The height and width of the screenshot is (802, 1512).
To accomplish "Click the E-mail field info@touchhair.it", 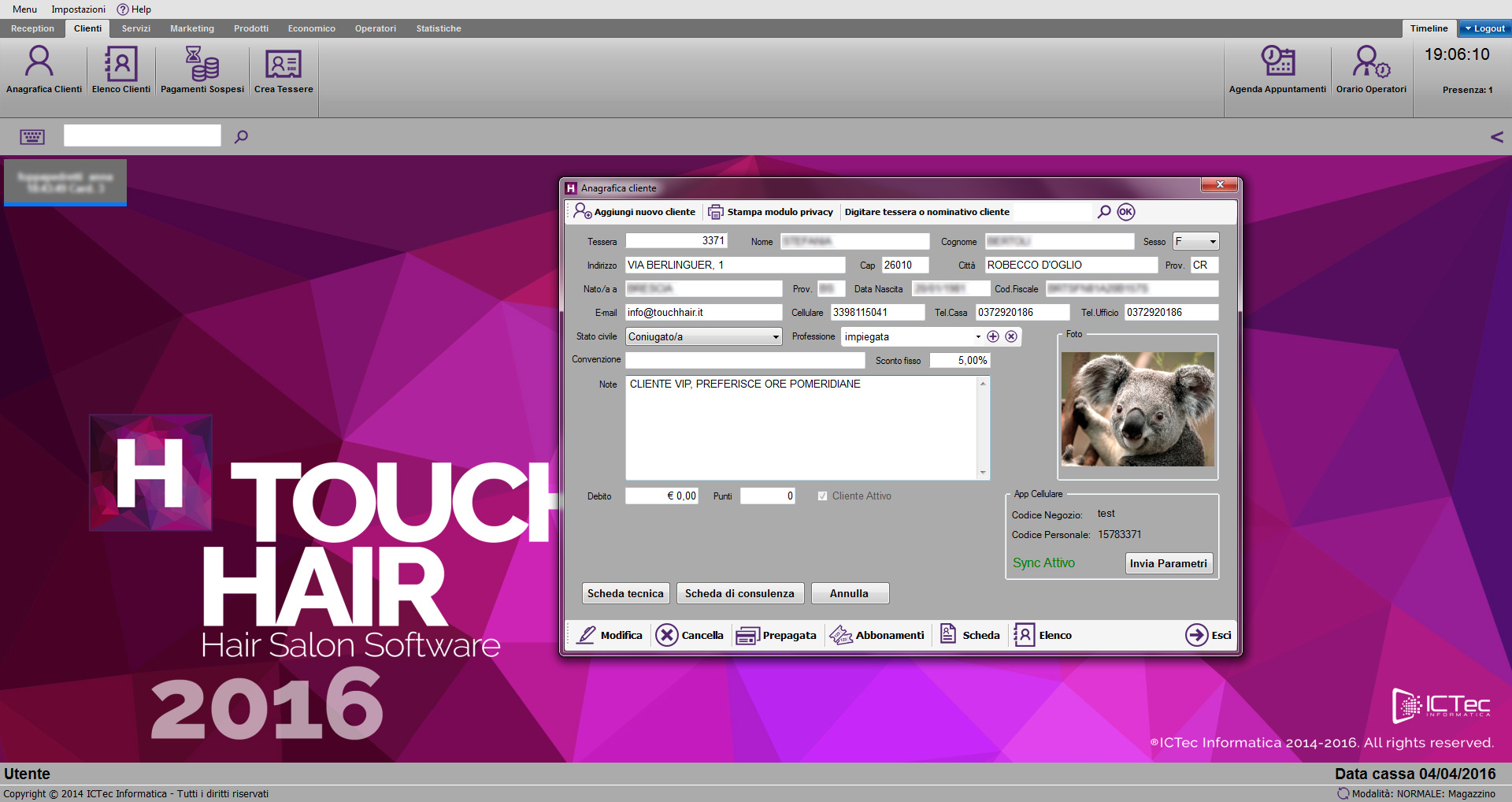I will pos(703,312).
